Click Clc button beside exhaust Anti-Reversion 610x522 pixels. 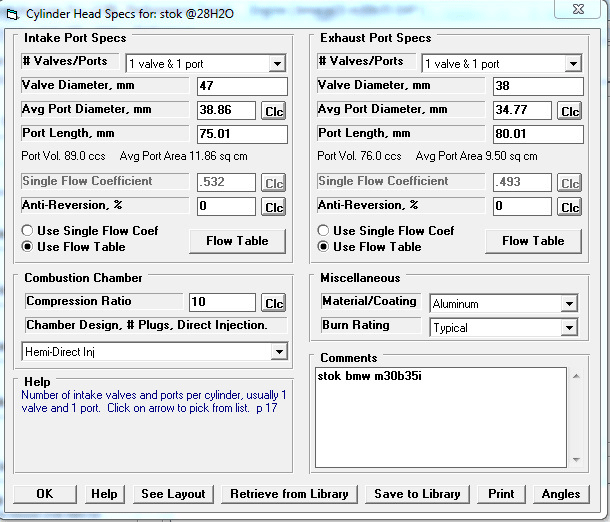point(570,207)
